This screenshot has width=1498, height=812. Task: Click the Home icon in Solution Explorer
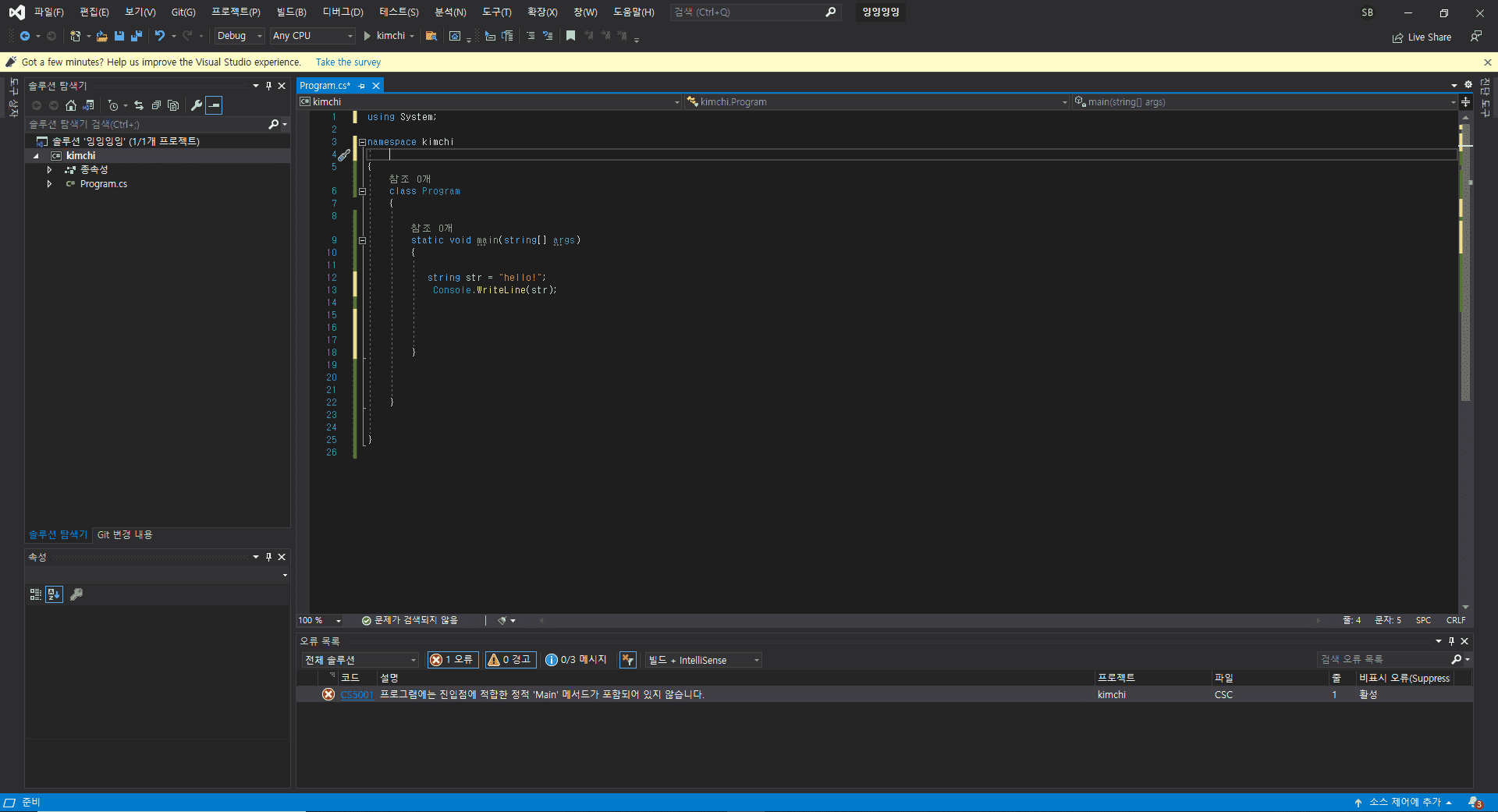[71, 105]
